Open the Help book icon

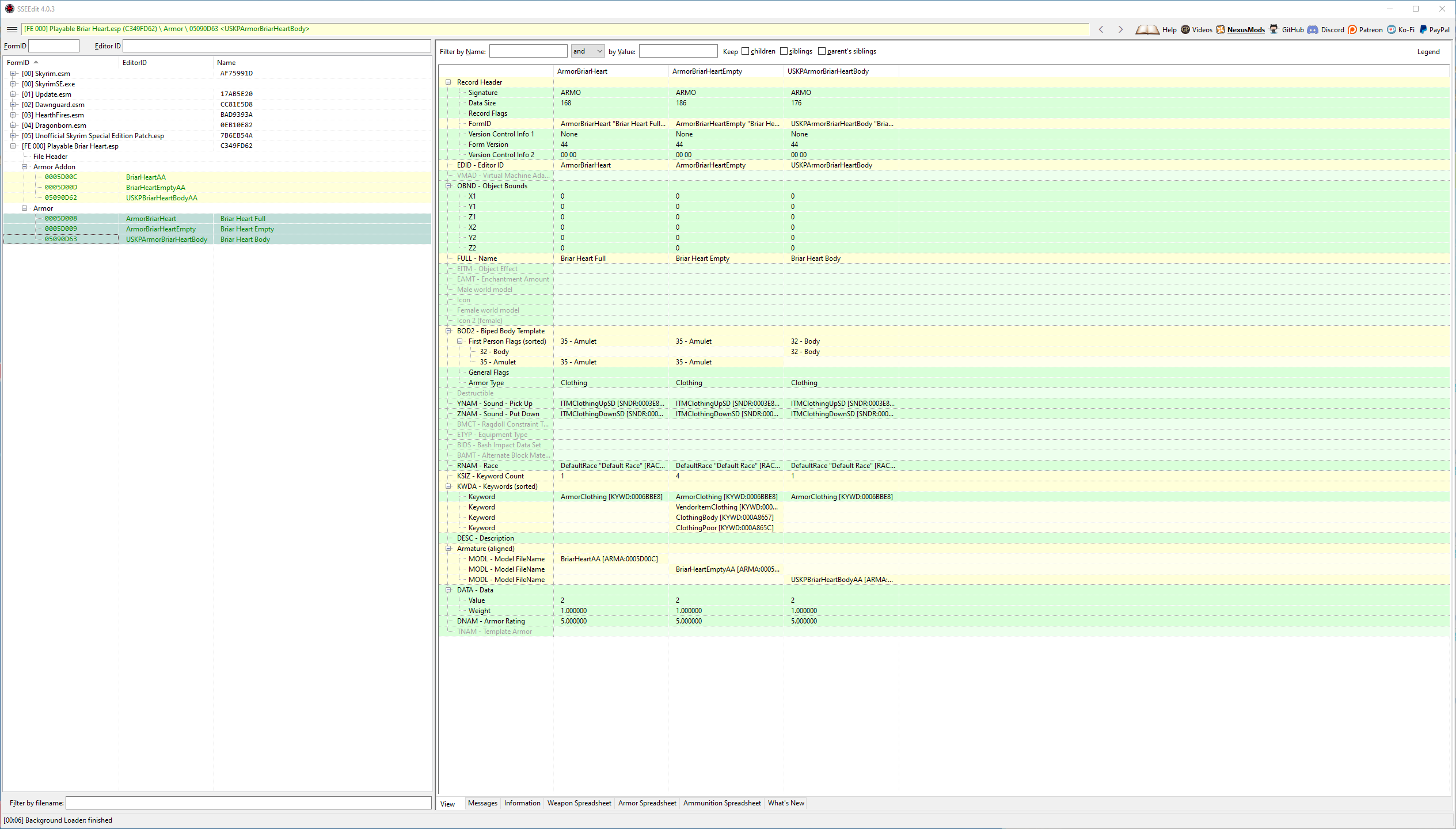tap(1147, 29)
